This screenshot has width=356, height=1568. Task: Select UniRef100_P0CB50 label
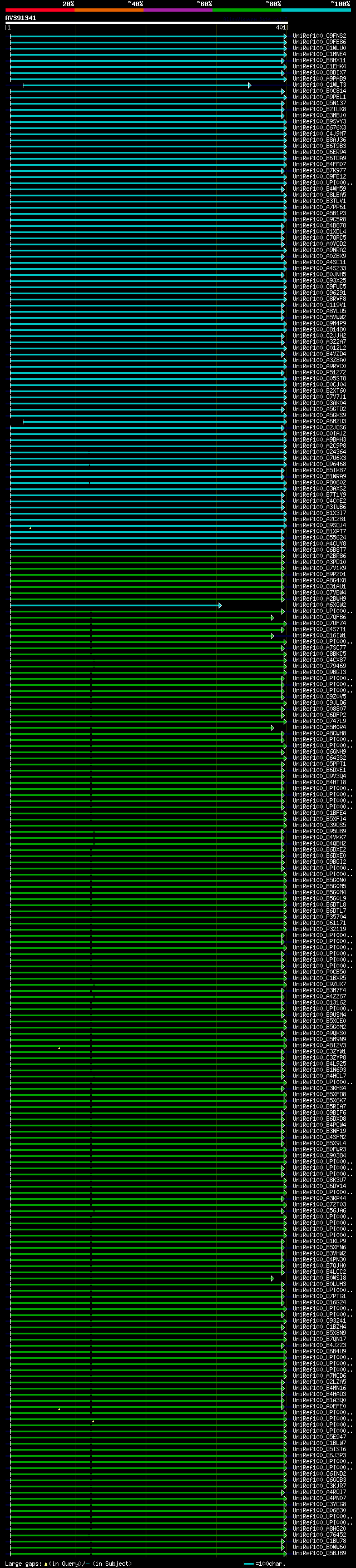tap(319, 972)
